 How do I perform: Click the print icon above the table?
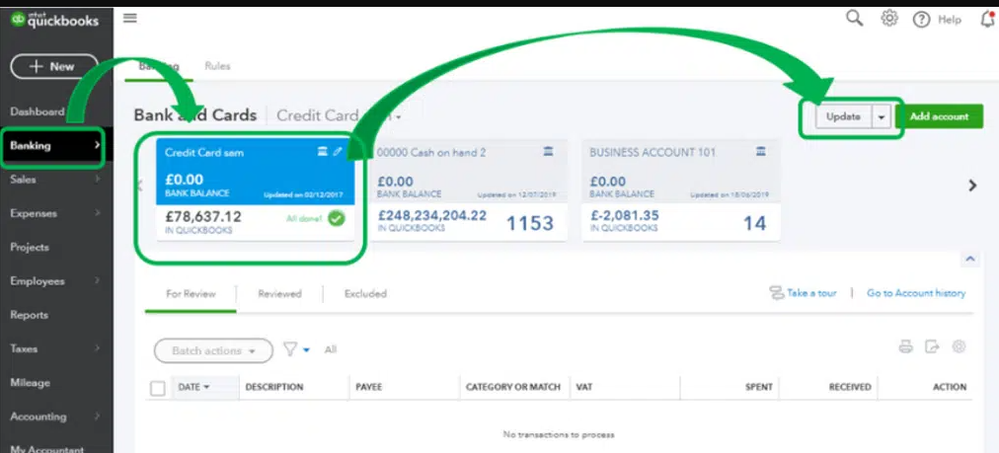tap(905, 347)
